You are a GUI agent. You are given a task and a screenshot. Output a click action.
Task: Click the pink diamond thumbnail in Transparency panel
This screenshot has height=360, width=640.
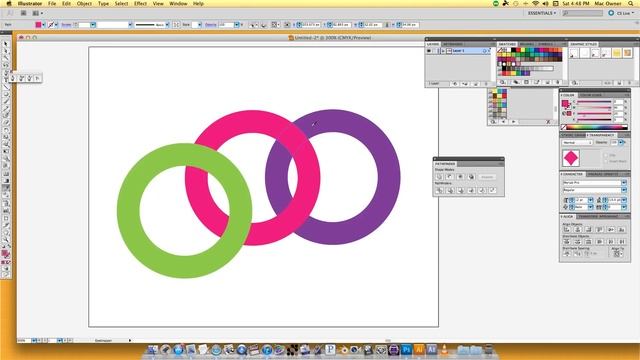click(571, 158)
